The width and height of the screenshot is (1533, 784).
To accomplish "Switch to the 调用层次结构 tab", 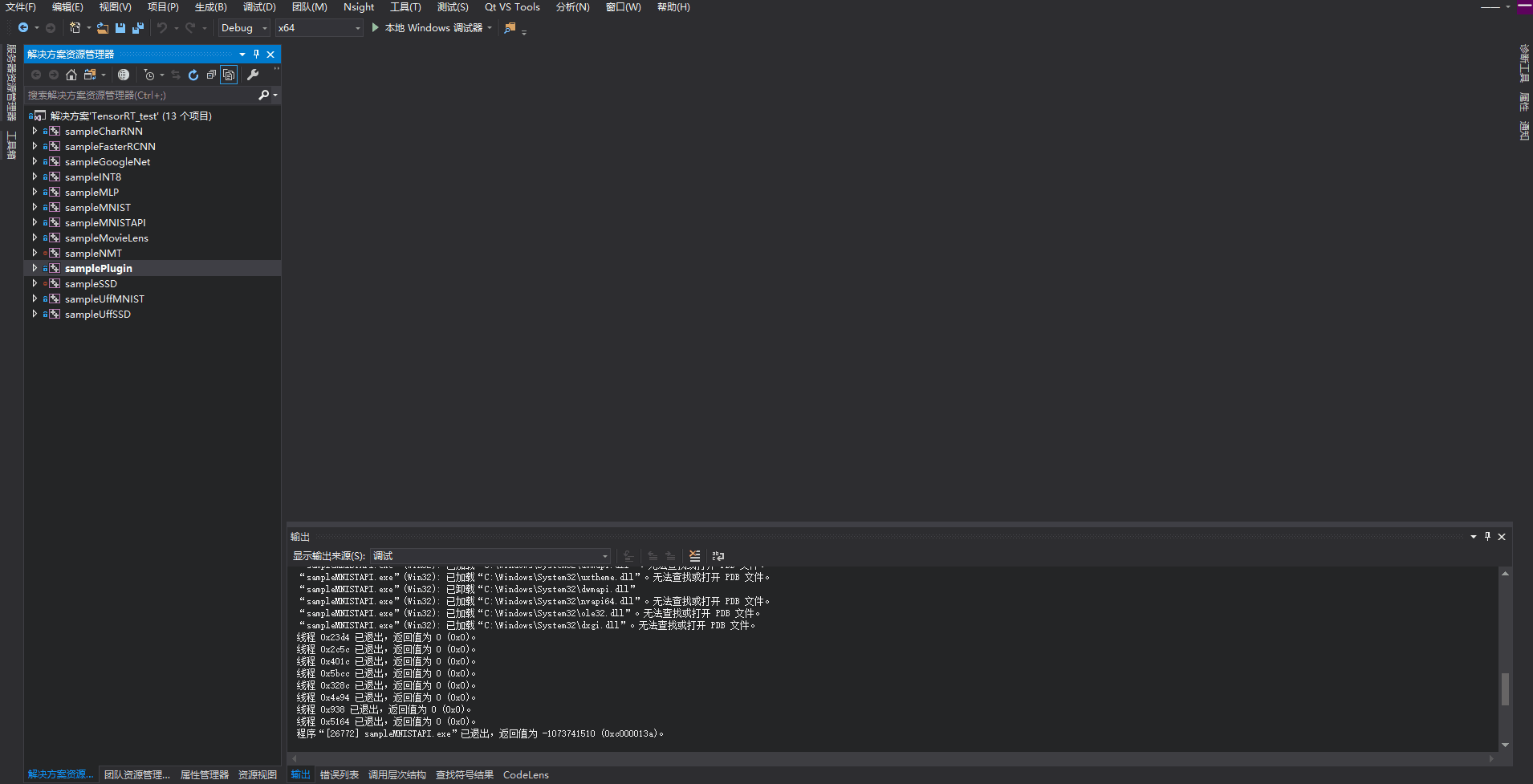I will click(397, 774).
